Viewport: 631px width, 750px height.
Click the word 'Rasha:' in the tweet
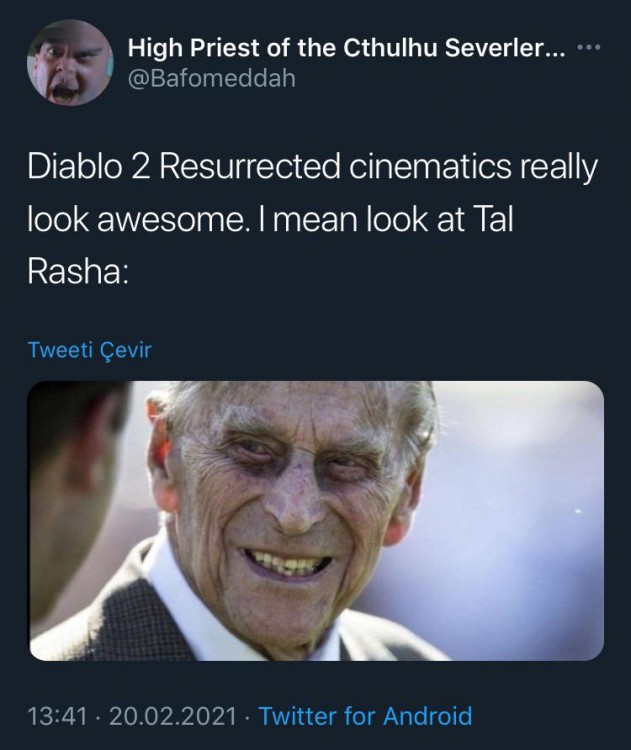pyautogui.click(x=78, y=273)
